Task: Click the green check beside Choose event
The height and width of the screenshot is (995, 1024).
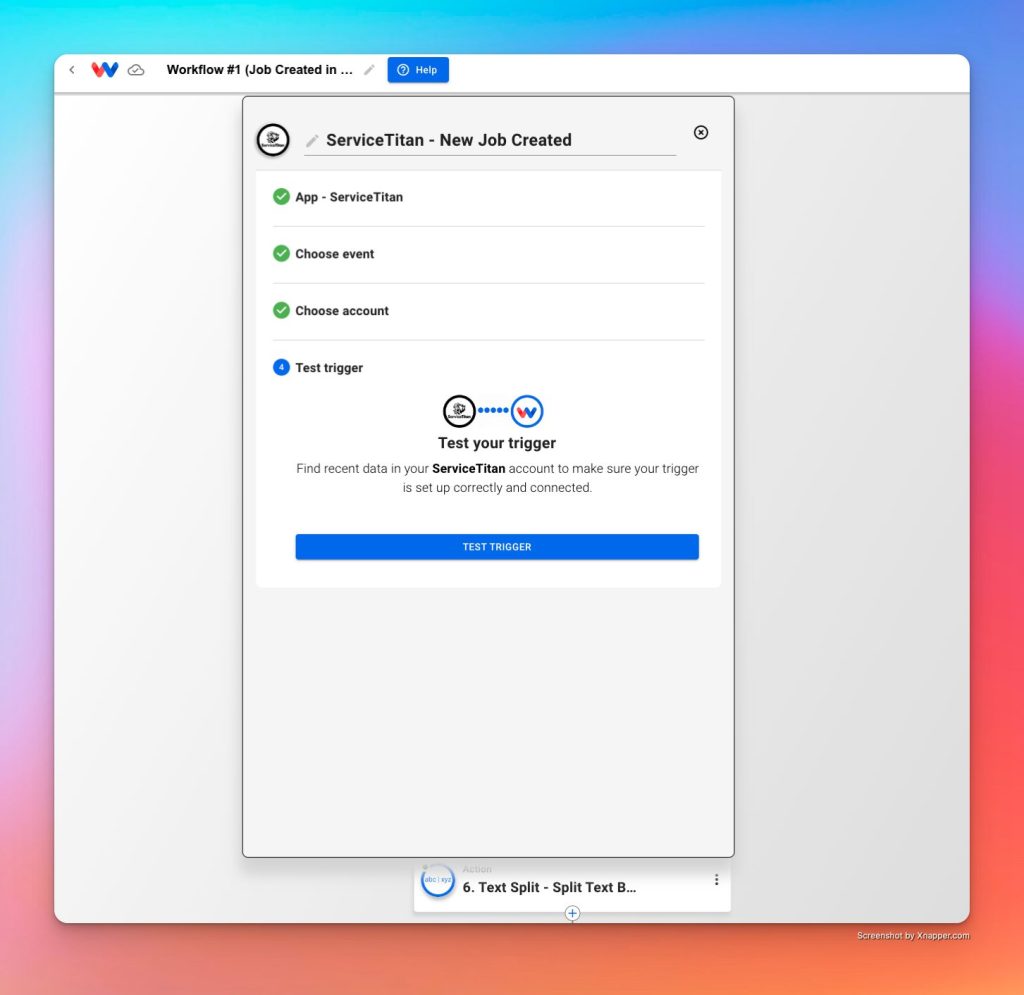Action: 281,253
